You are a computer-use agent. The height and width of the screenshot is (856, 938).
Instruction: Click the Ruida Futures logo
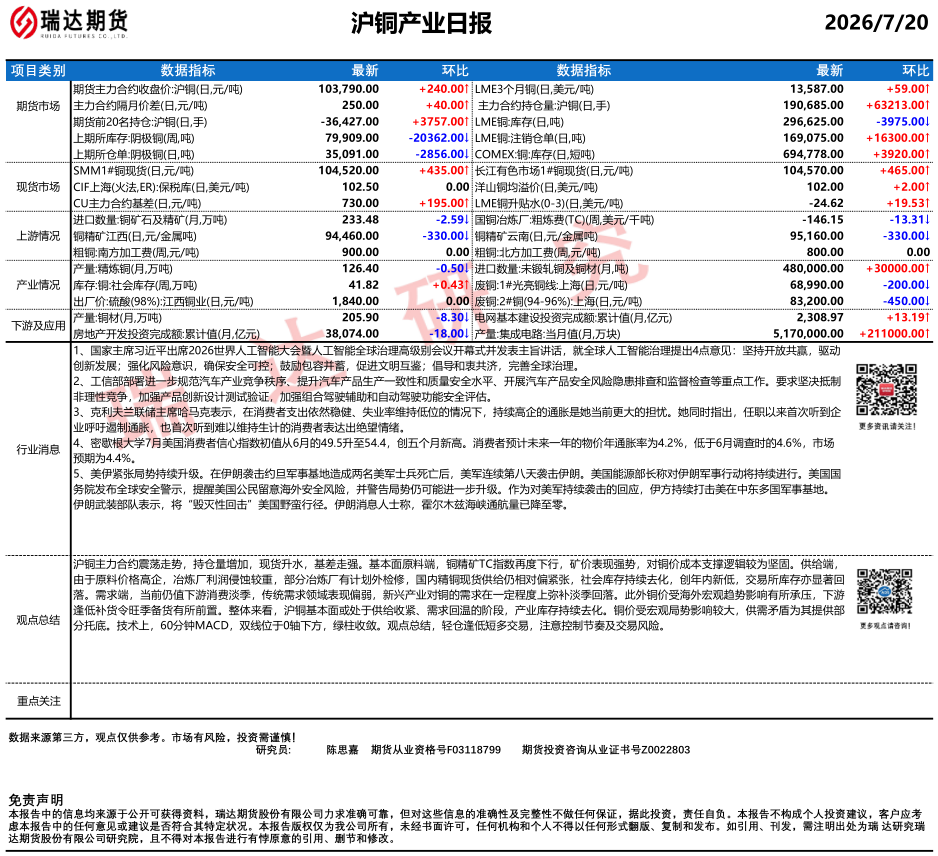click(69, 23)
